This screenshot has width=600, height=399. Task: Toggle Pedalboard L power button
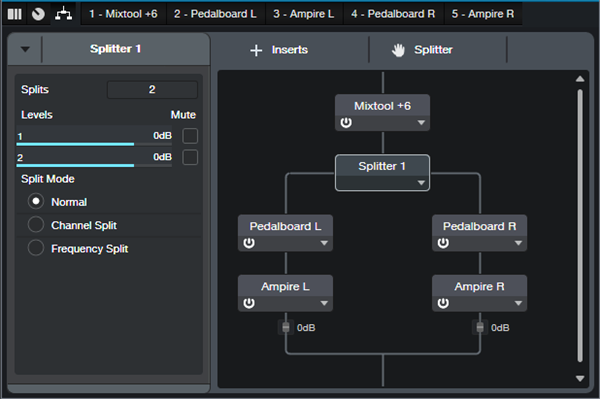(249, 243)
